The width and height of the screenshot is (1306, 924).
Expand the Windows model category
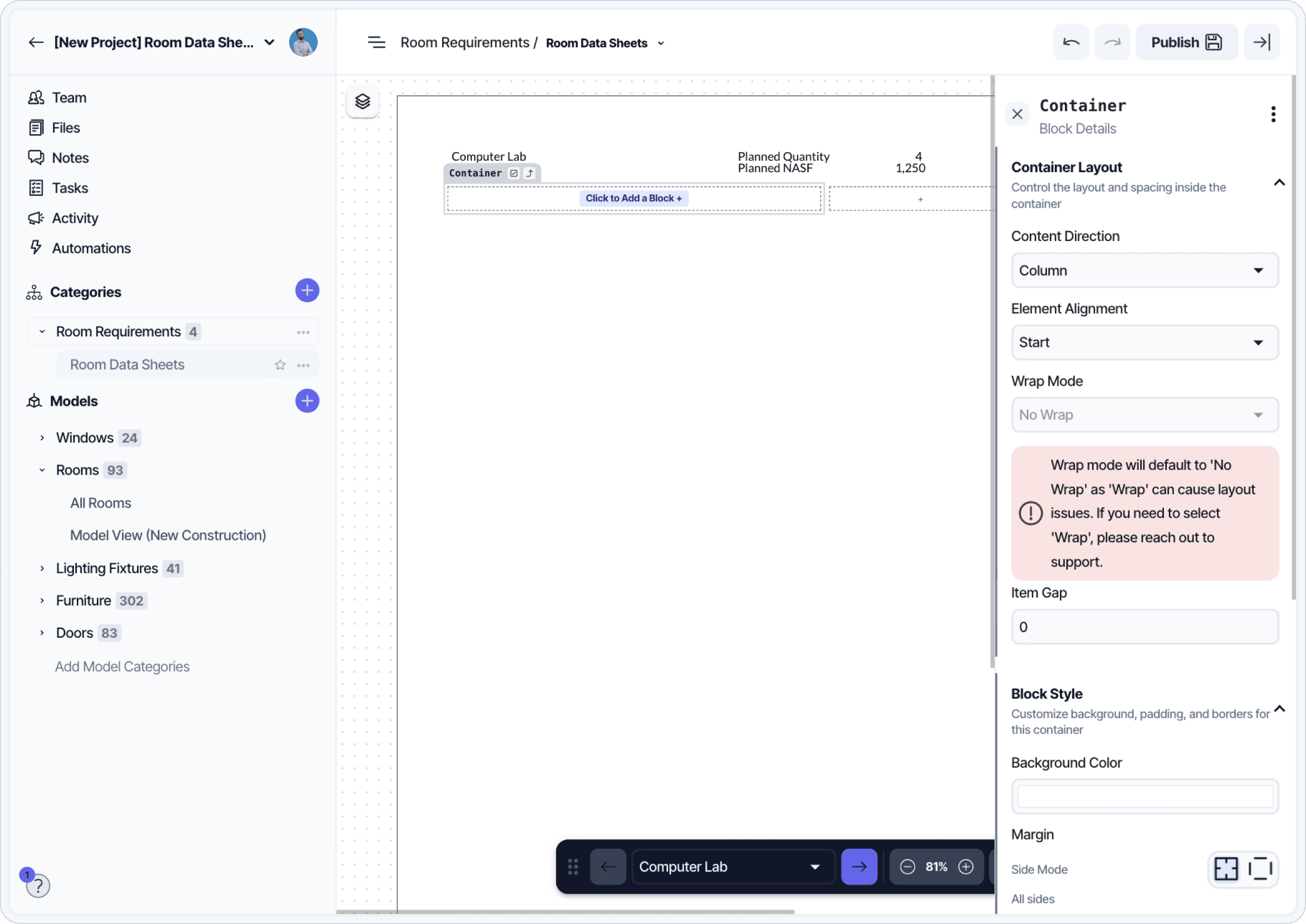(42, 437)
